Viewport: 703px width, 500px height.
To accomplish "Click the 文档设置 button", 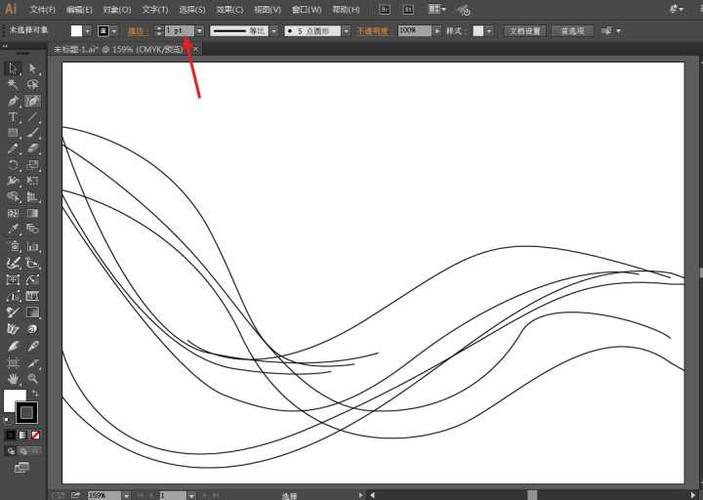I will 525,31.
